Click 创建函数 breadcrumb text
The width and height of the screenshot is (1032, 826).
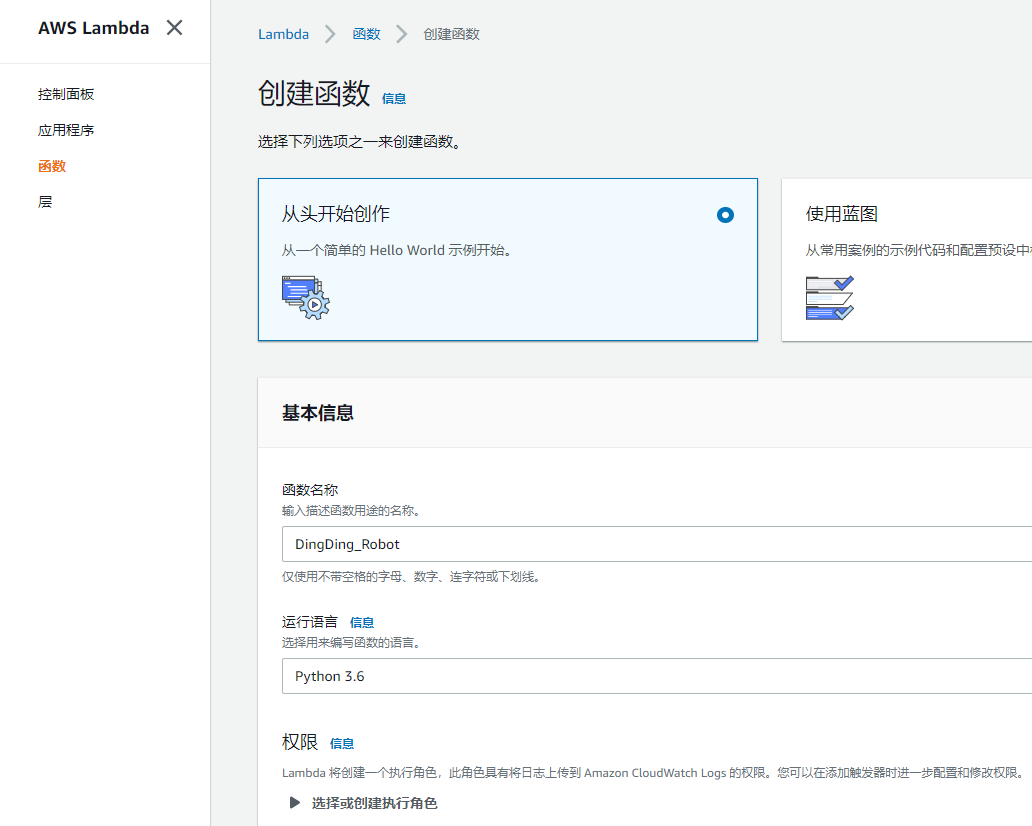452,34
